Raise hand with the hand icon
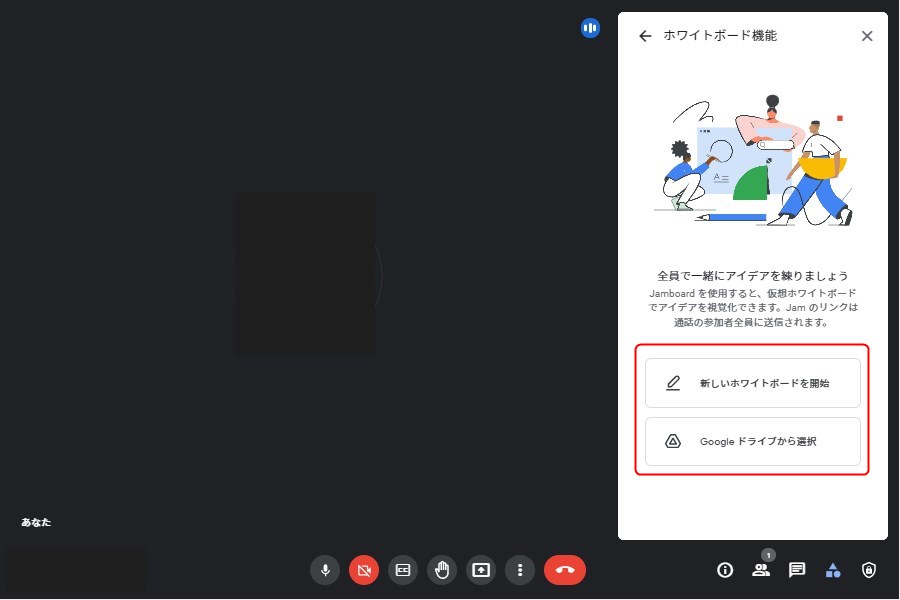900x600 pixels. [x=442, y=570]
